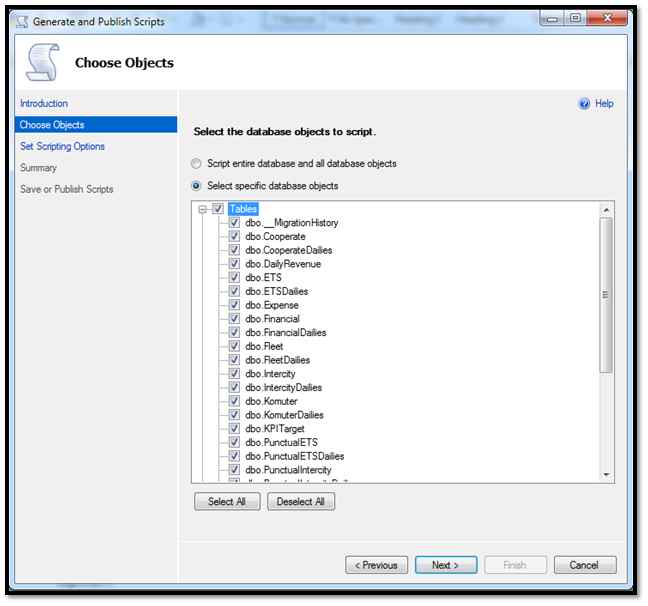Click the Select All button
This screenshot has height=606, width=648.
(227, 501)
